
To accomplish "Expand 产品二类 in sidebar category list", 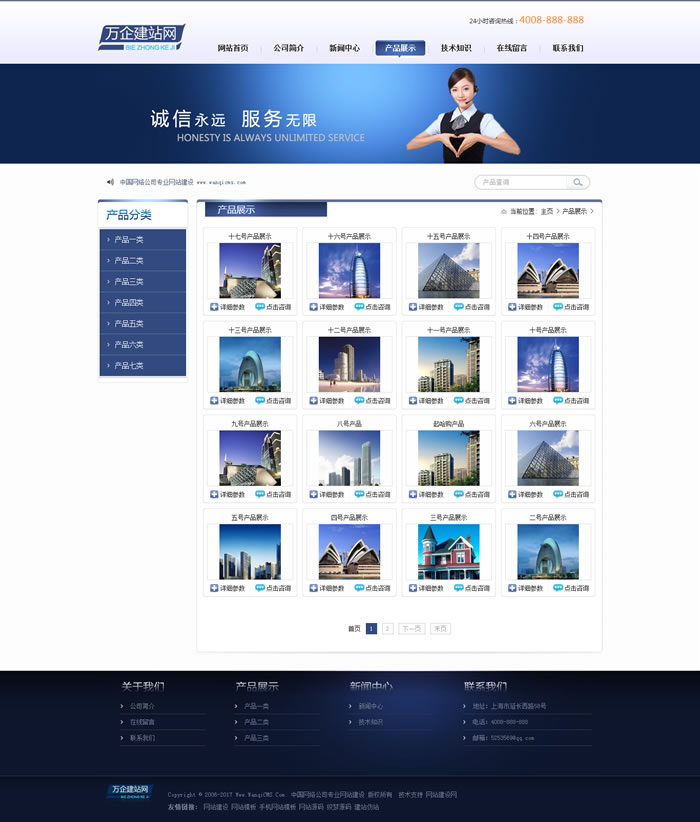I will 143,261.
